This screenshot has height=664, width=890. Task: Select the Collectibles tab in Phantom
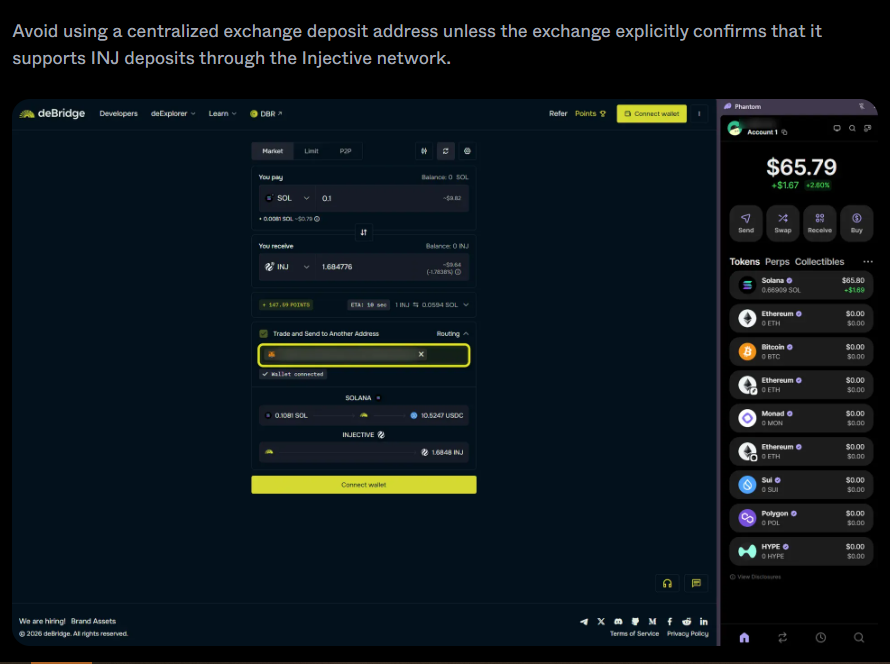click(x=819, y=262)
